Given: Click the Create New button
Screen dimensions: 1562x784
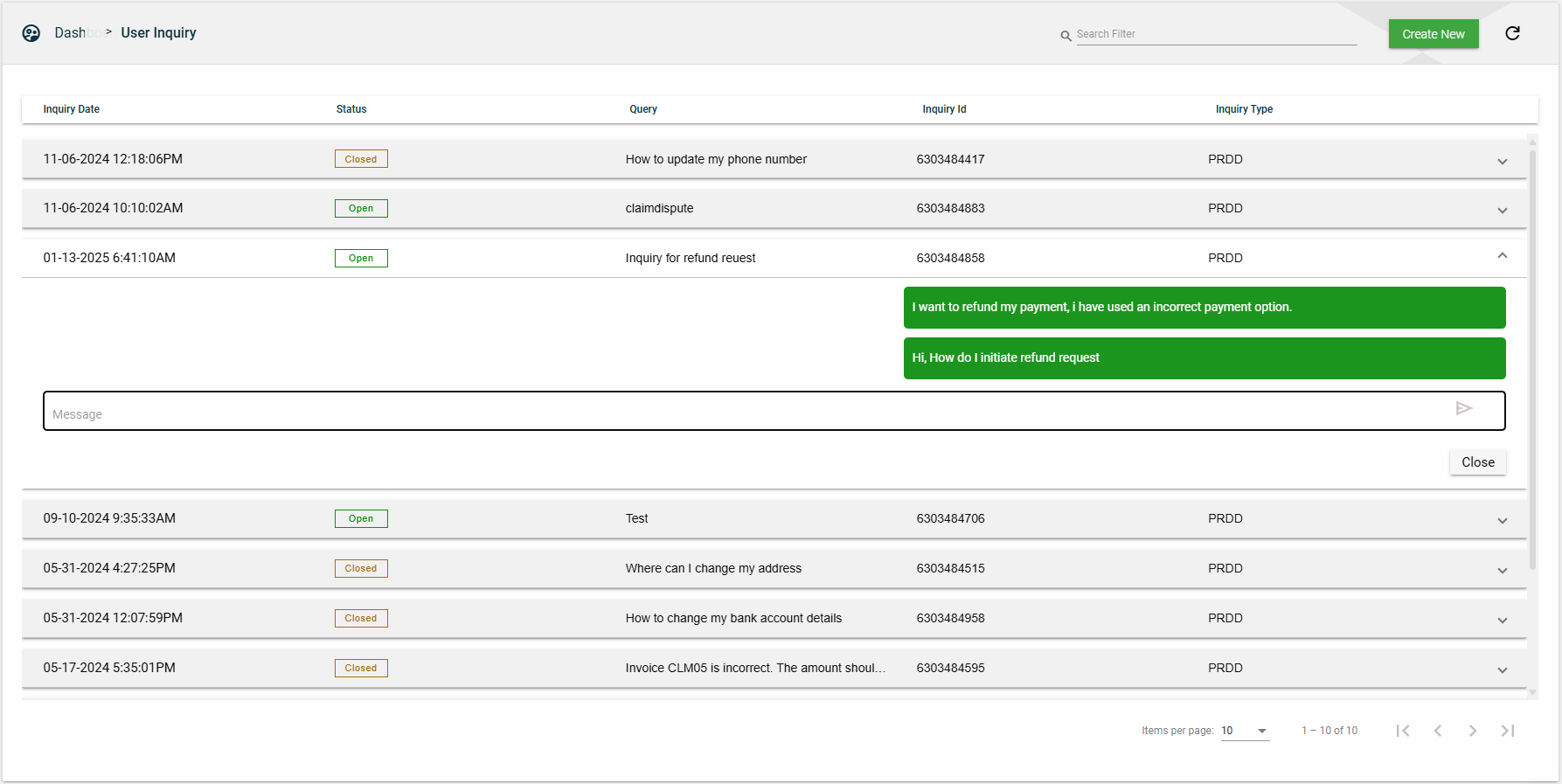Looking at the screenshot, I should [1433, 34].
